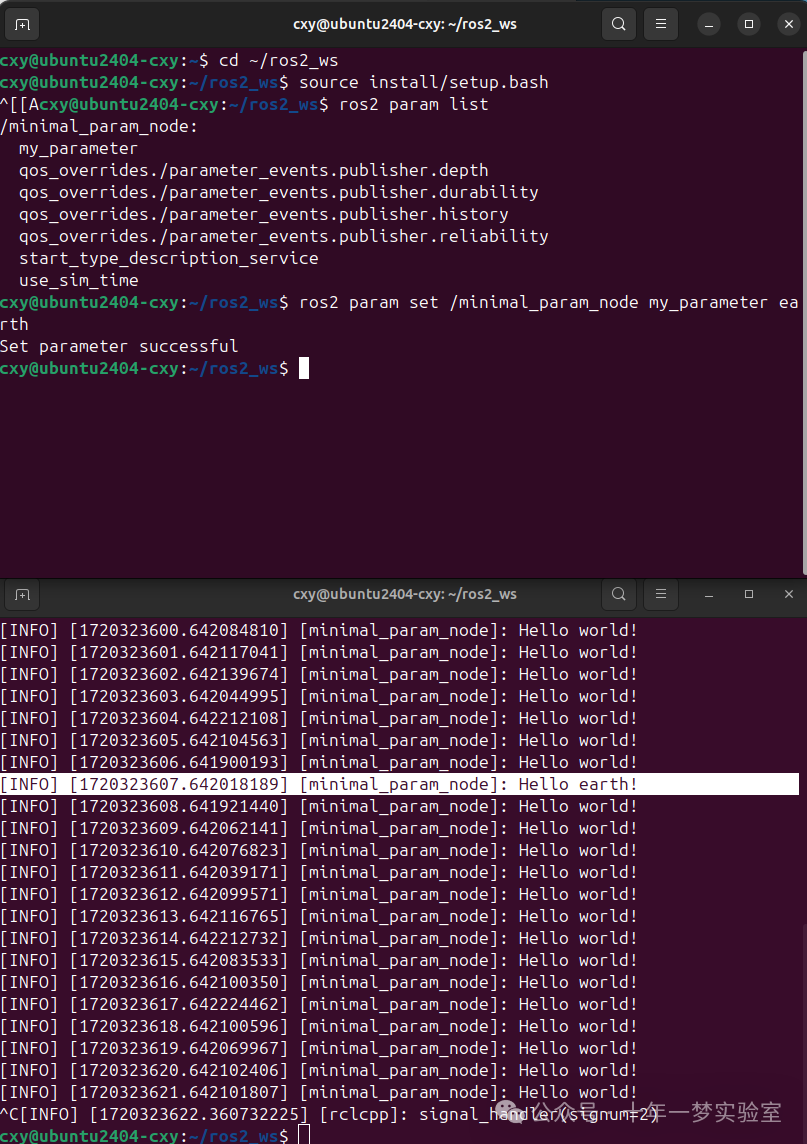Click the highlighted 'Hello earth!' log line
807x1144 pixels.
[400, 784]
